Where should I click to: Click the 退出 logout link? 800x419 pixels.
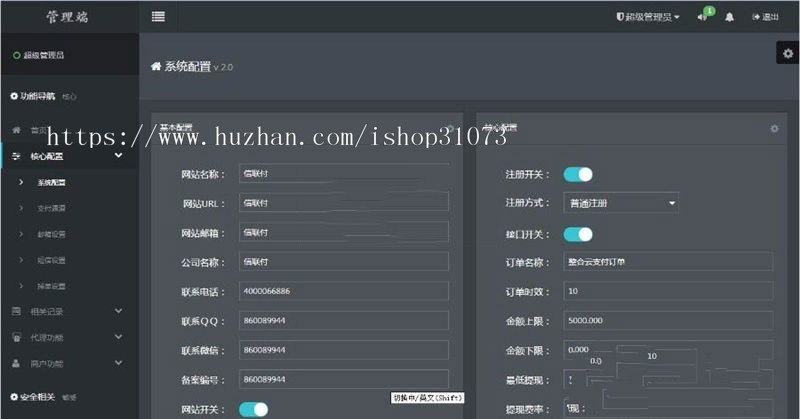765,17
